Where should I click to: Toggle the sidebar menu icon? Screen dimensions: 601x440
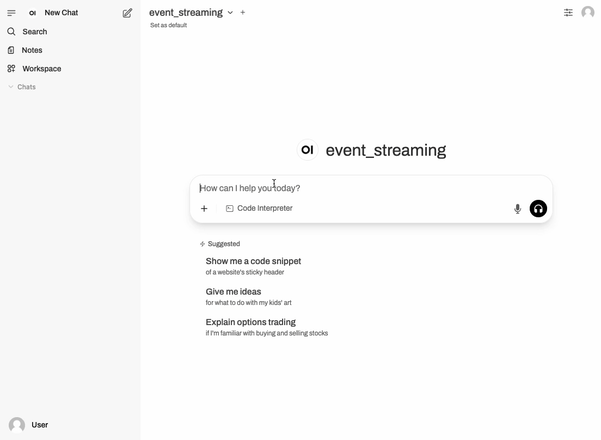pyautogui.click(x=12, y=13)
